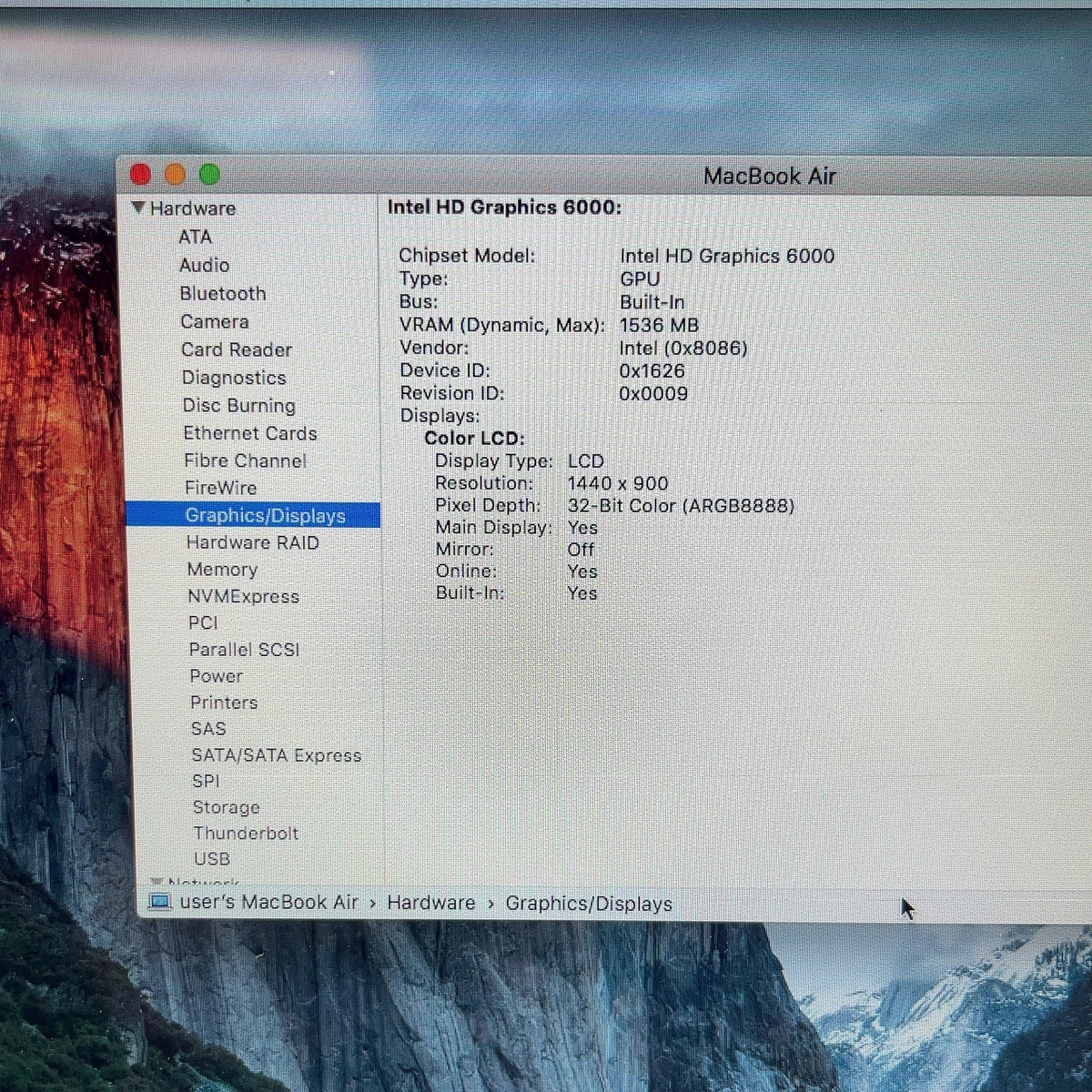1092x1092 pixels.
Task: Click the computer icon in the path bar
Action: pos(160,902)
